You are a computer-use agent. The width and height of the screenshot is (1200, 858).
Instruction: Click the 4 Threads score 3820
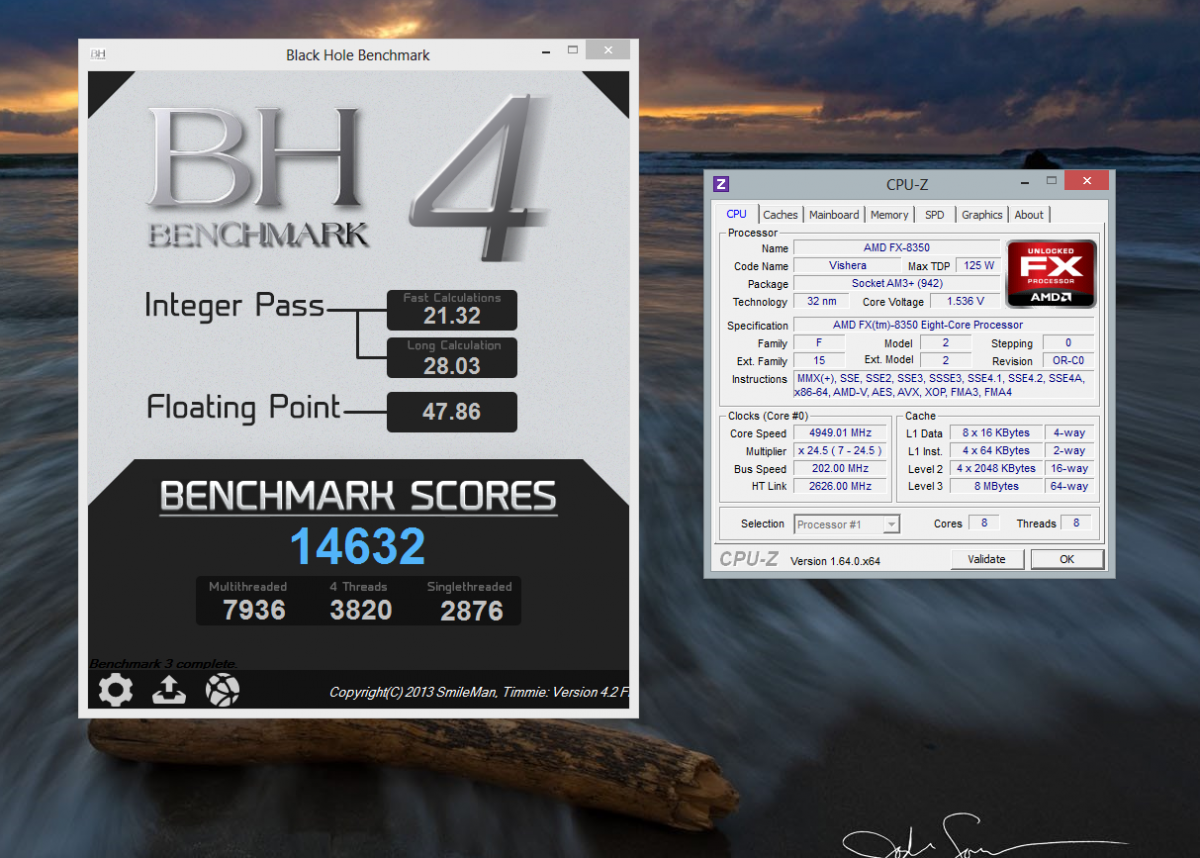click(361, 610)
